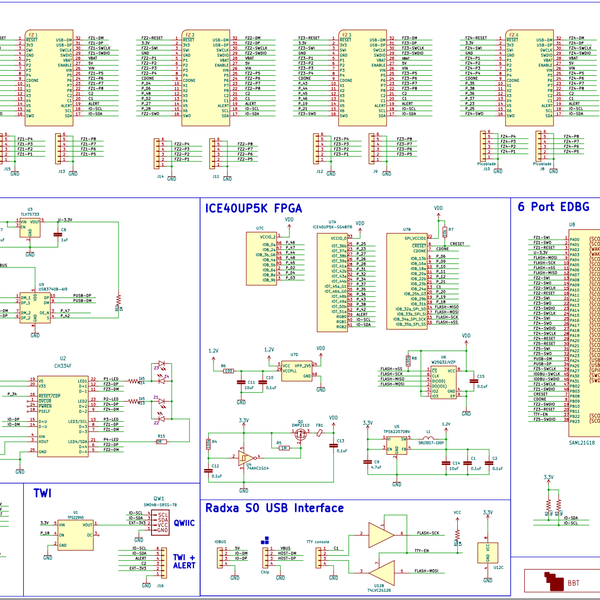Screen dimensions: 600x600
Task: Select the "TWI + ALERT" label
Action: [184, 561]
